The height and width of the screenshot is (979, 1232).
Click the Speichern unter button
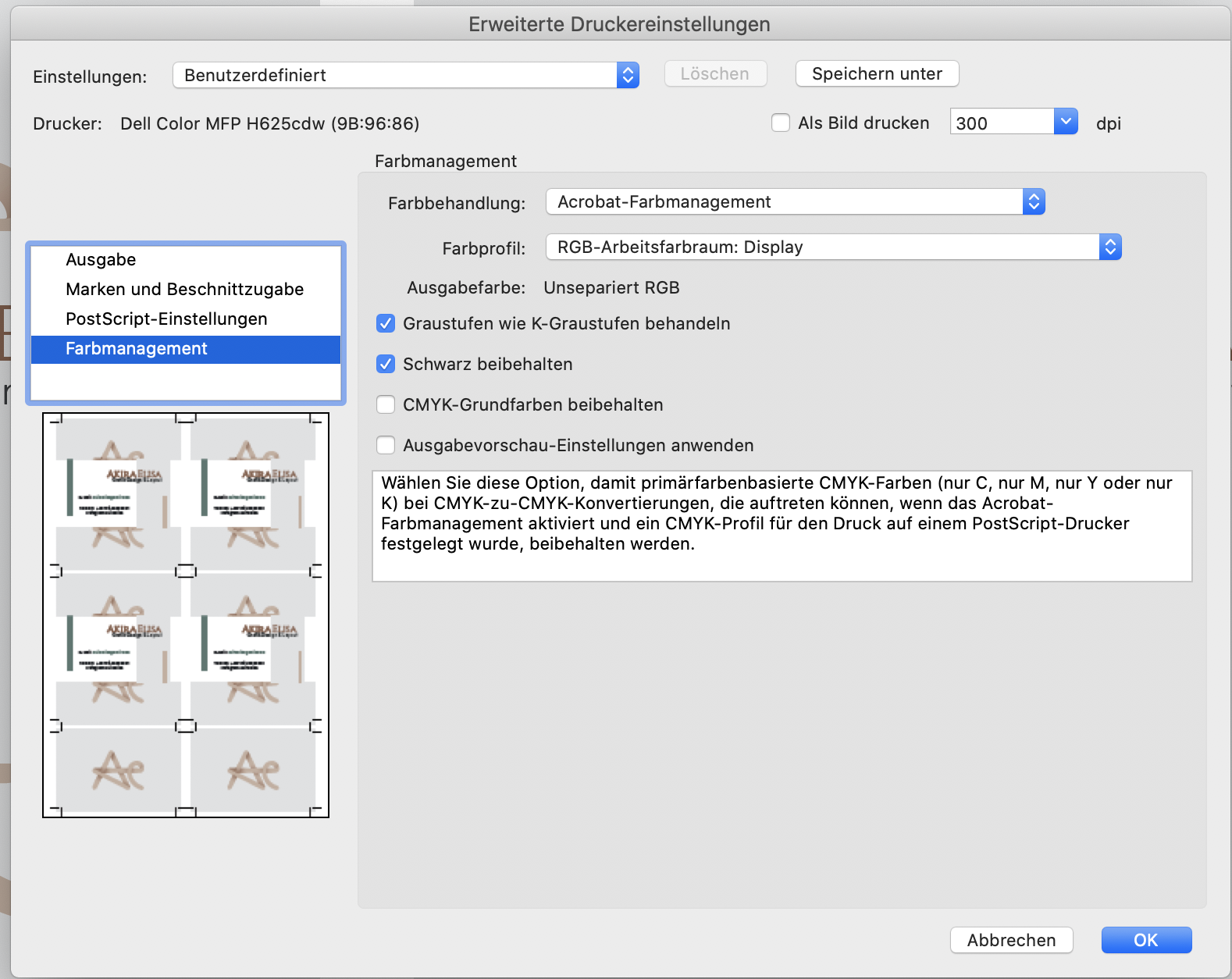[877, 74]
